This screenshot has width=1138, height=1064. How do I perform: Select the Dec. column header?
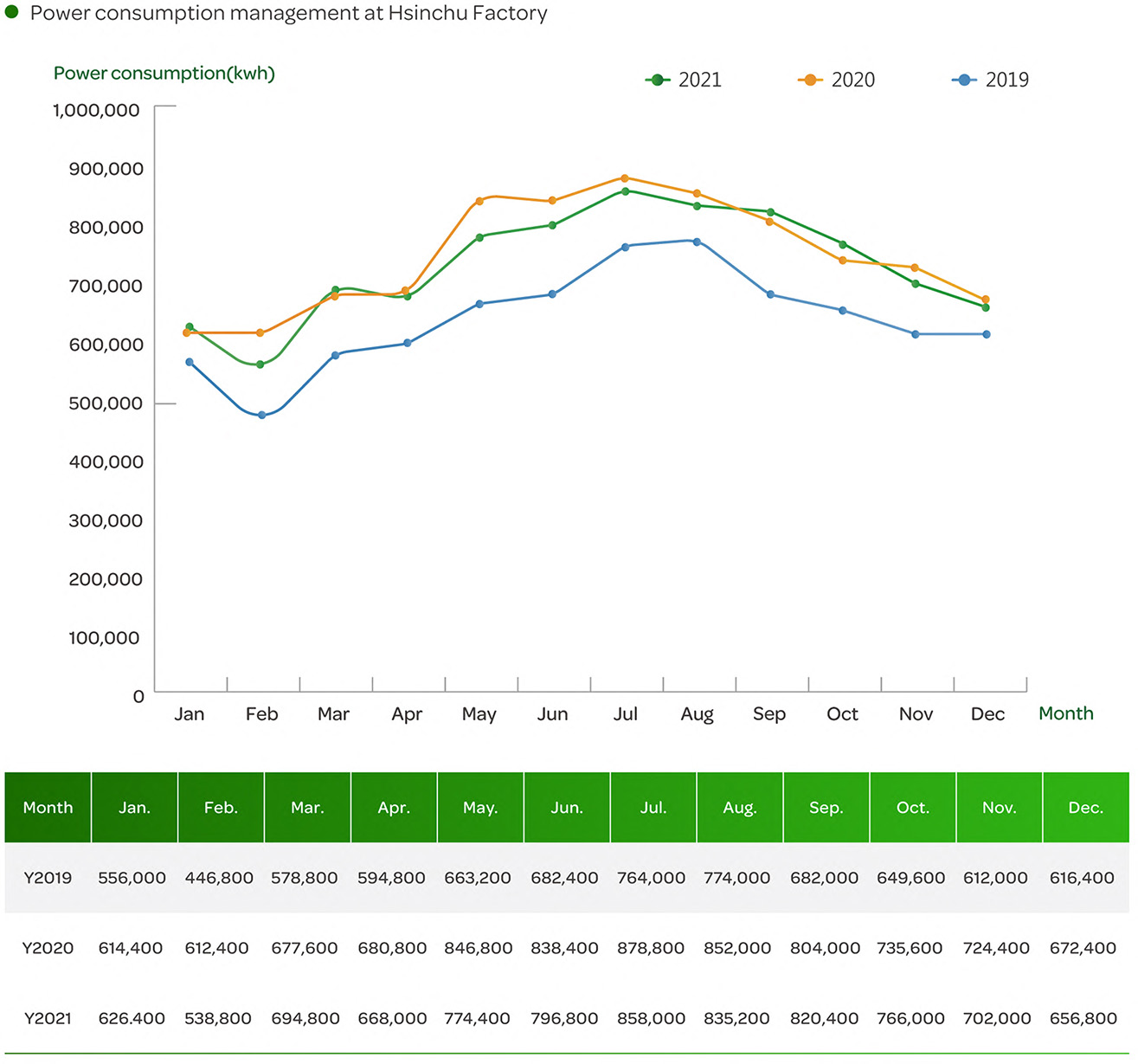(1086, 808)
